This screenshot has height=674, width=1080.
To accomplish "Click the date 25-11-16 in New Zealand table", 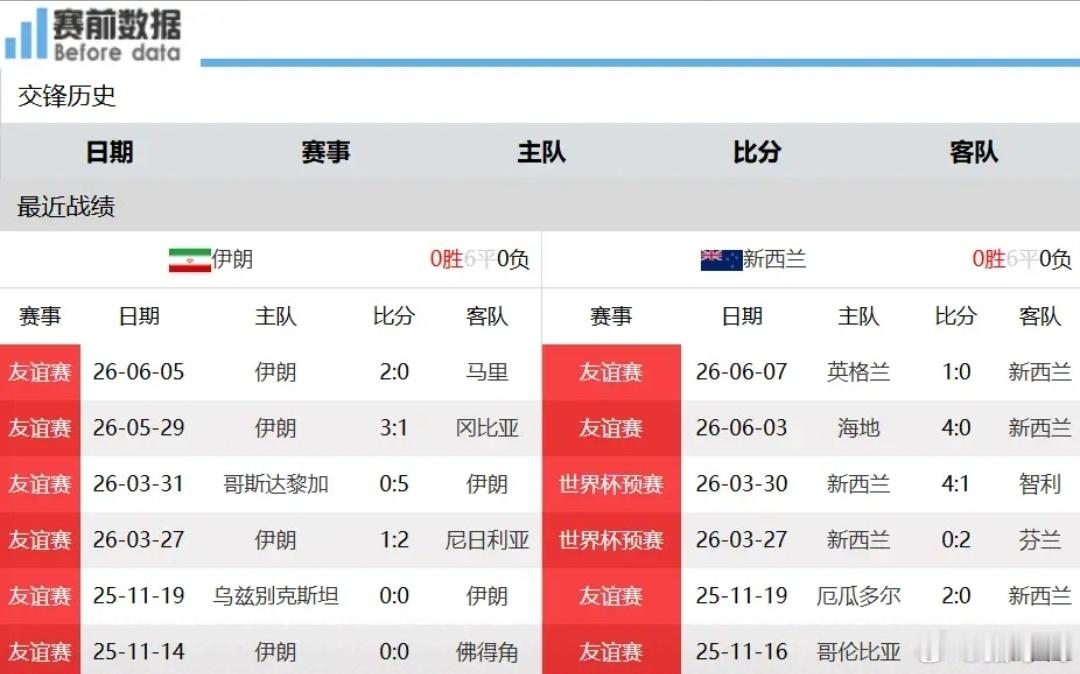I will click(741, 651).
